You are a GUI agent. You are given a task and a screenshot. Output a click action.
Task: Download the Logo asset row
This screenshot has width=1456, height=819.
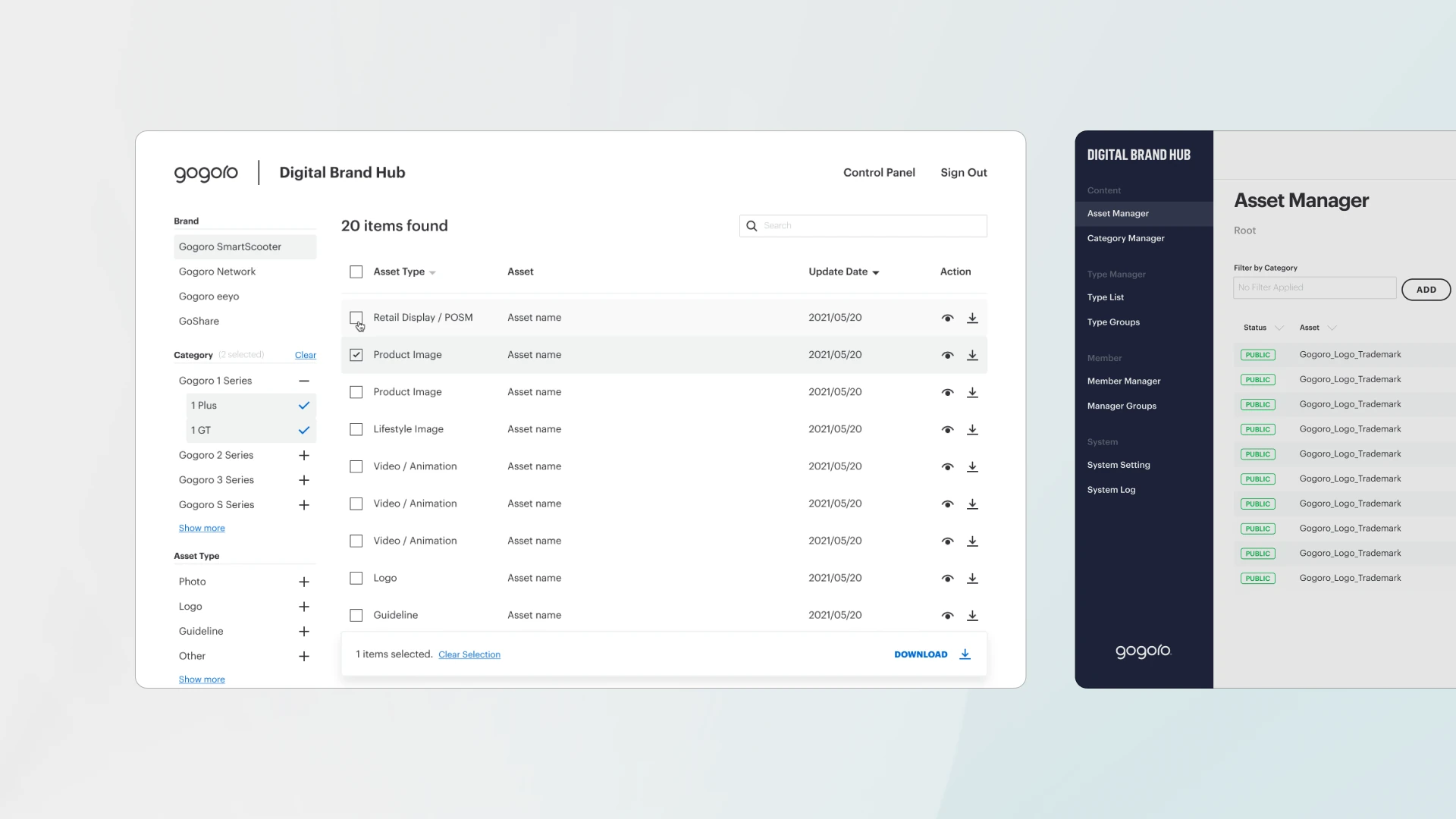pos(972,578)
